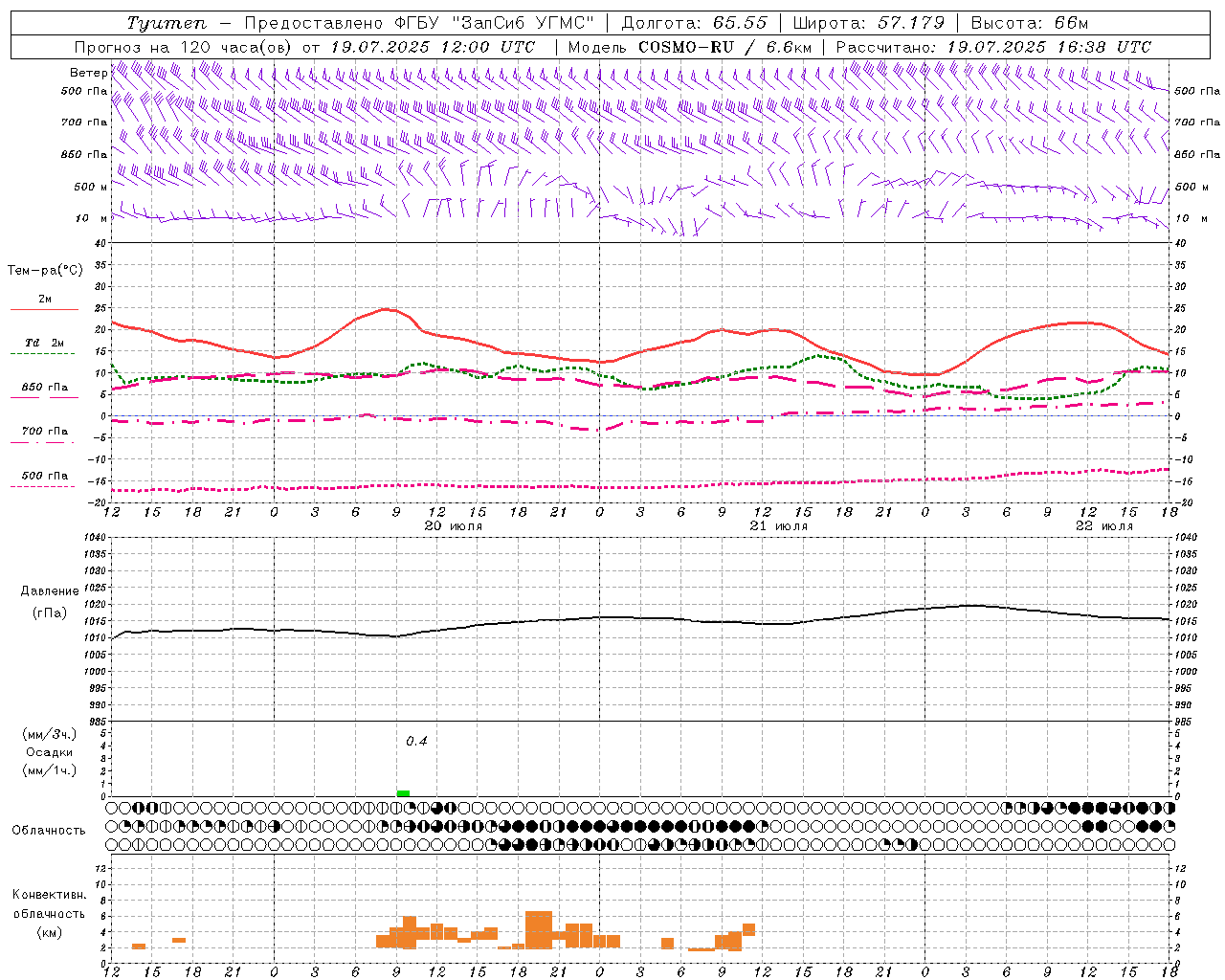Click the Давление pressure panel label

point(50,591)
